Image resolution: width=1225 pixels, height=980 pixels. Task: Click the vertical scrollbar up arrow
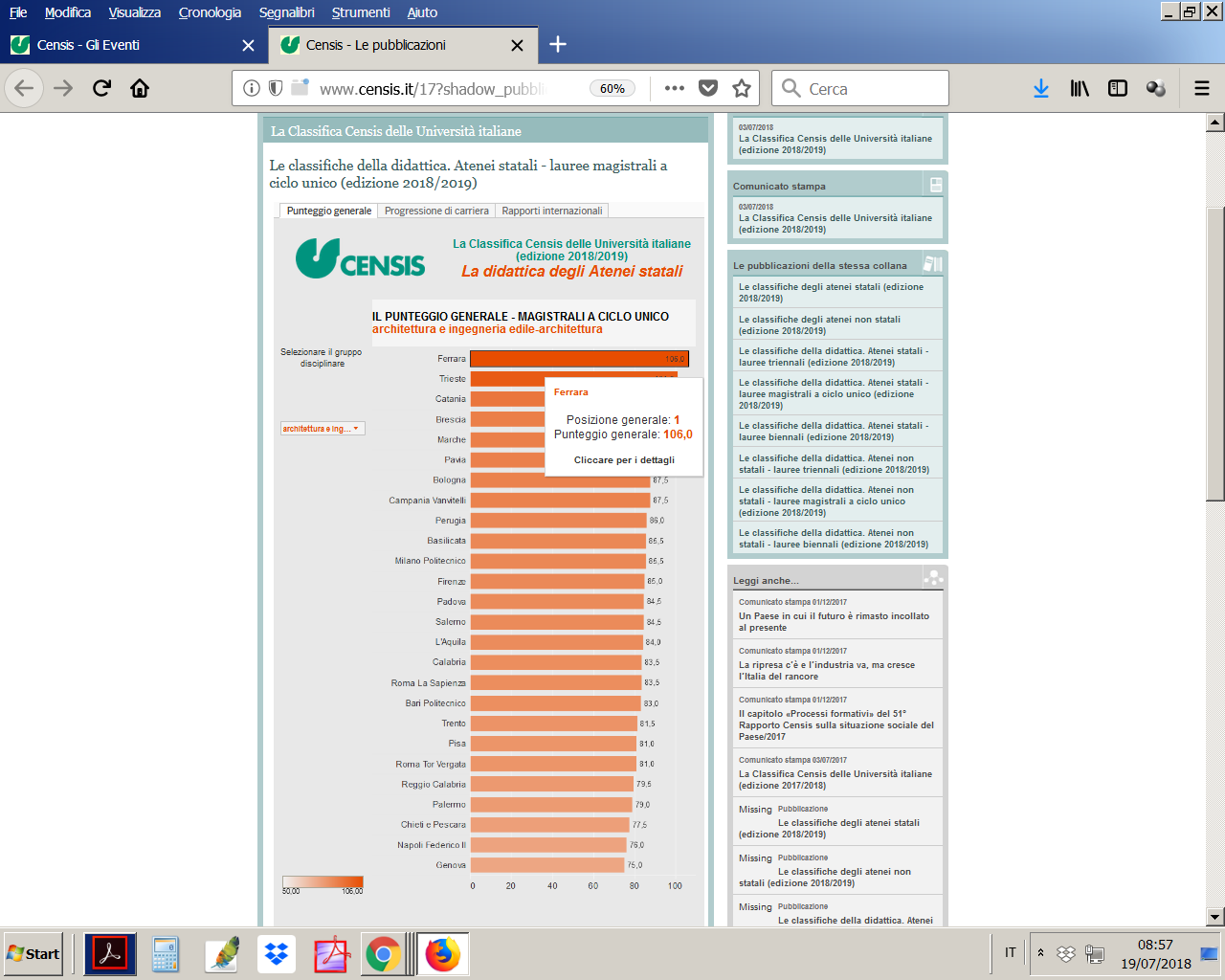[x=1215, y=122]
